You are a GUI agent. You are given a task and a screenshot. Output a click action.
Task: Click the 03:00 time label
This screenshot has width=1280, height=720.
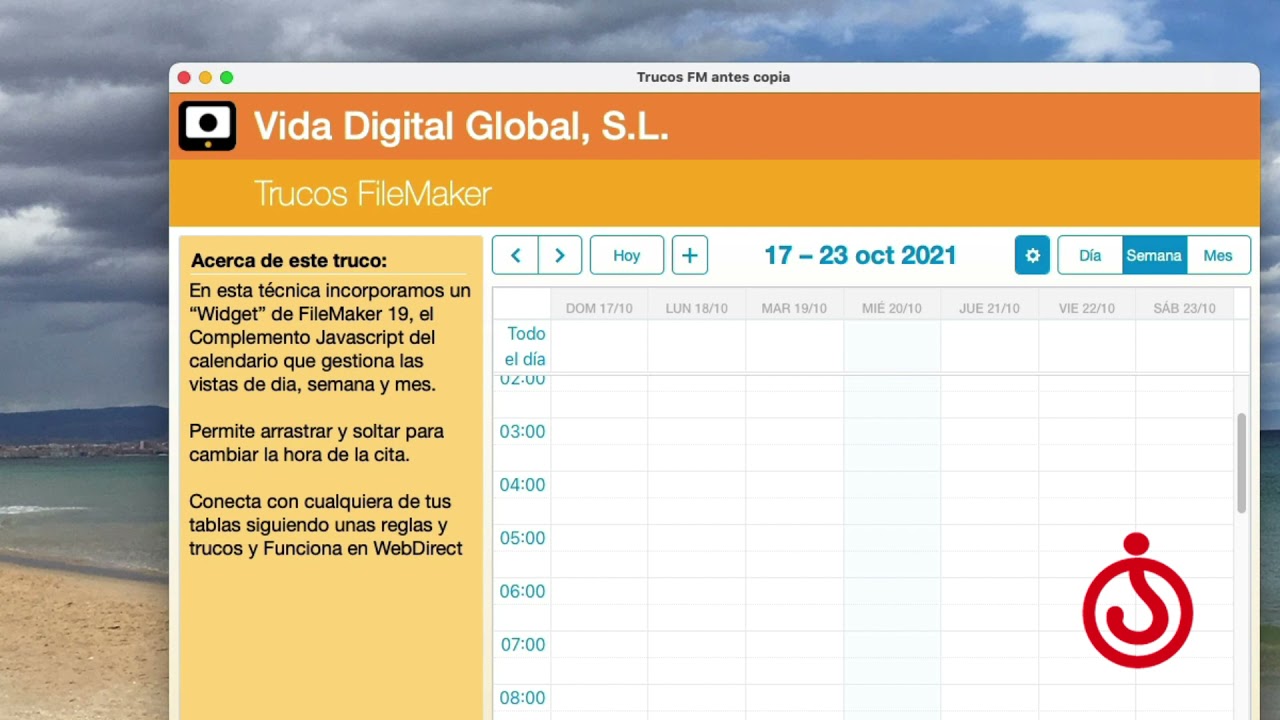tap(522, 431)
